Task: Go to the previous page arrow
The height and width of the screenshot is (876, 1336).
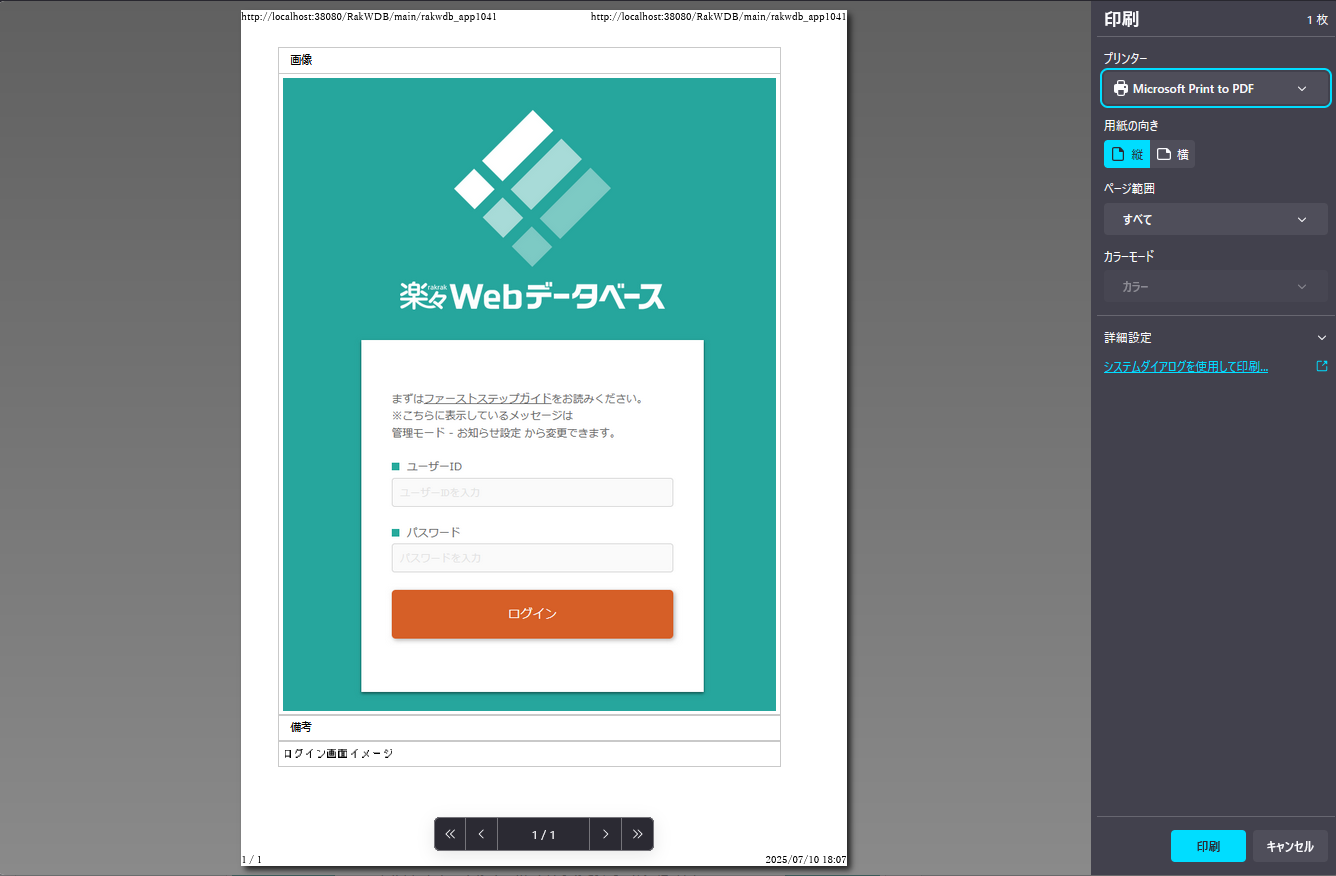Action: pos(481,833)
